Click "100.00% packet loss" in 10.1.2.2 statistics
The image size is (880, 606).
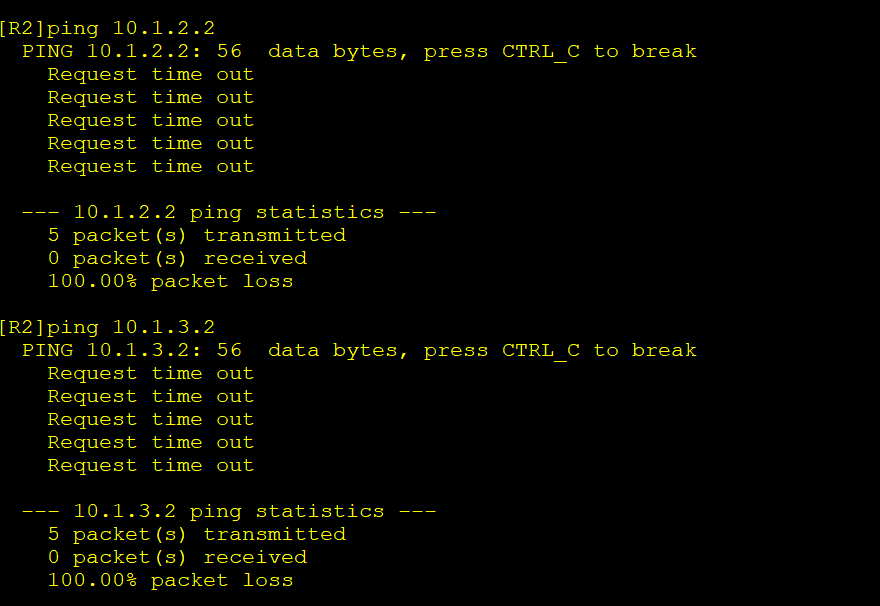coord(171,282)
